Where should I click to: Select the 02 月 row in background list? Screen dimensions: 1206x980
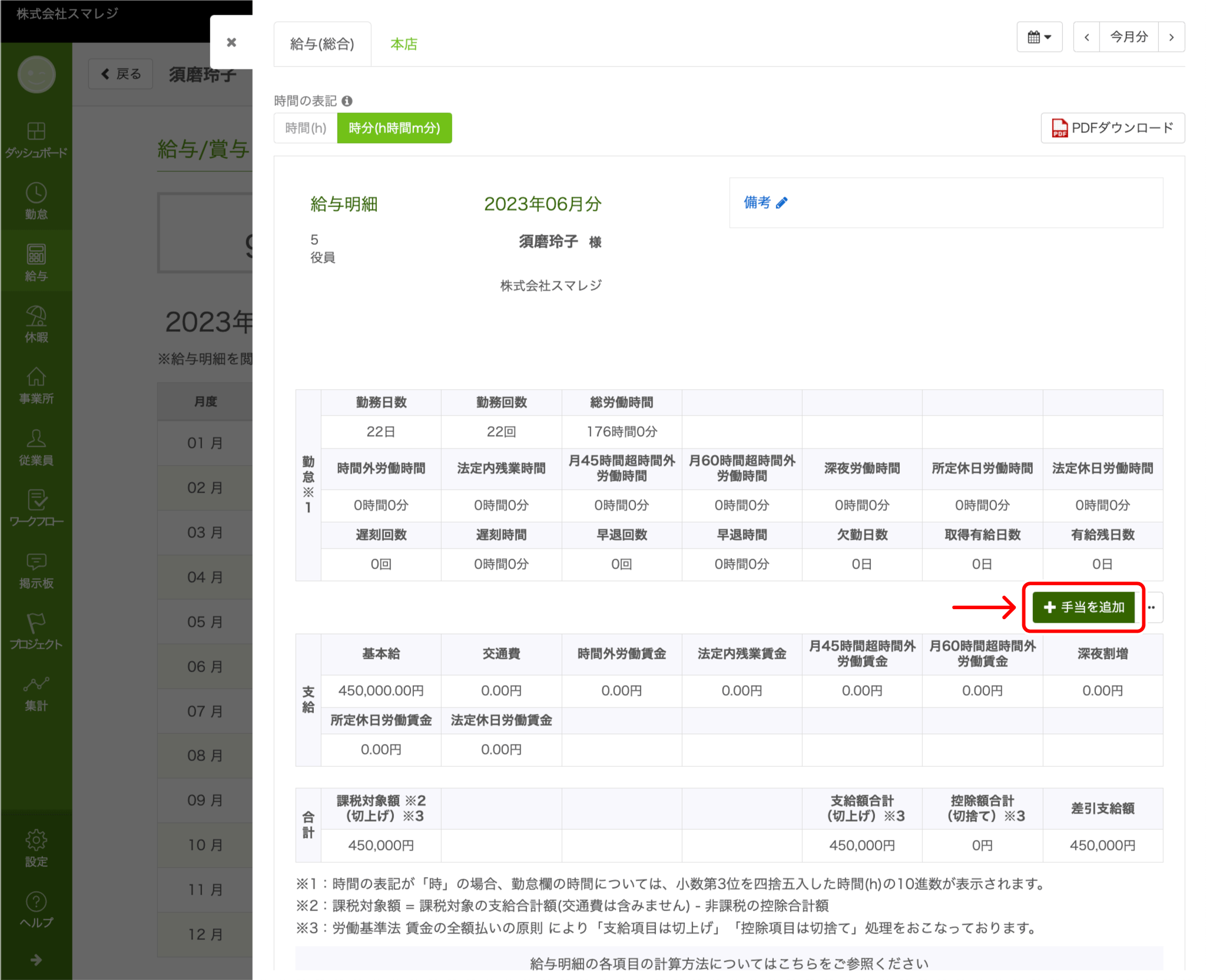[x=205, y=487]
